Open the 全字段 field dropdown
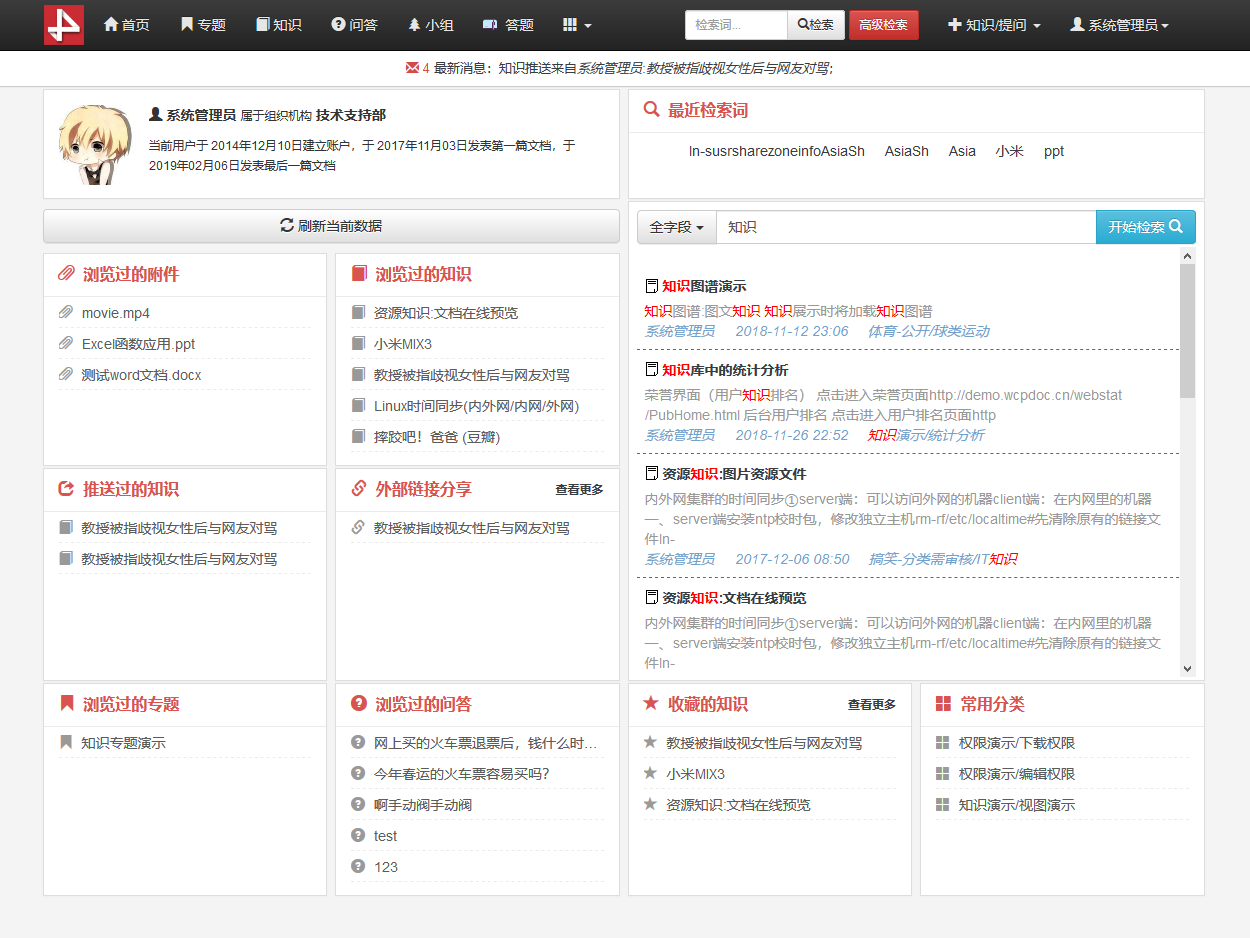This screenshot has width=1250, height=938. 676,227
